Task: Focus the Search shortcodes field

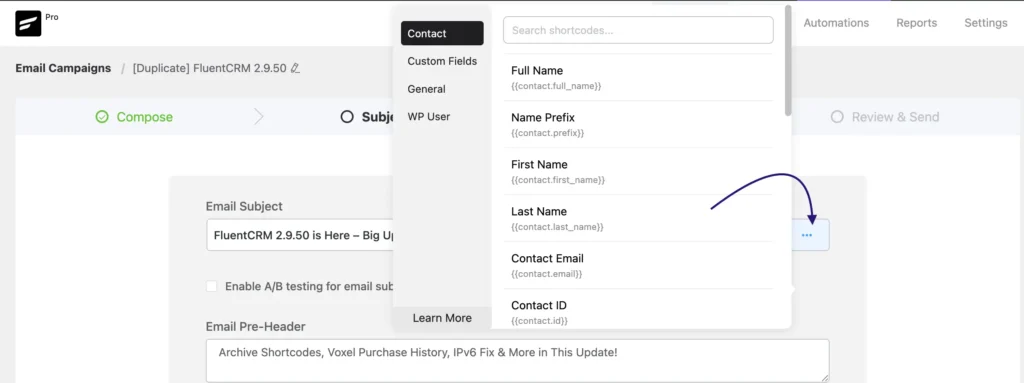Action: [638, 30]
